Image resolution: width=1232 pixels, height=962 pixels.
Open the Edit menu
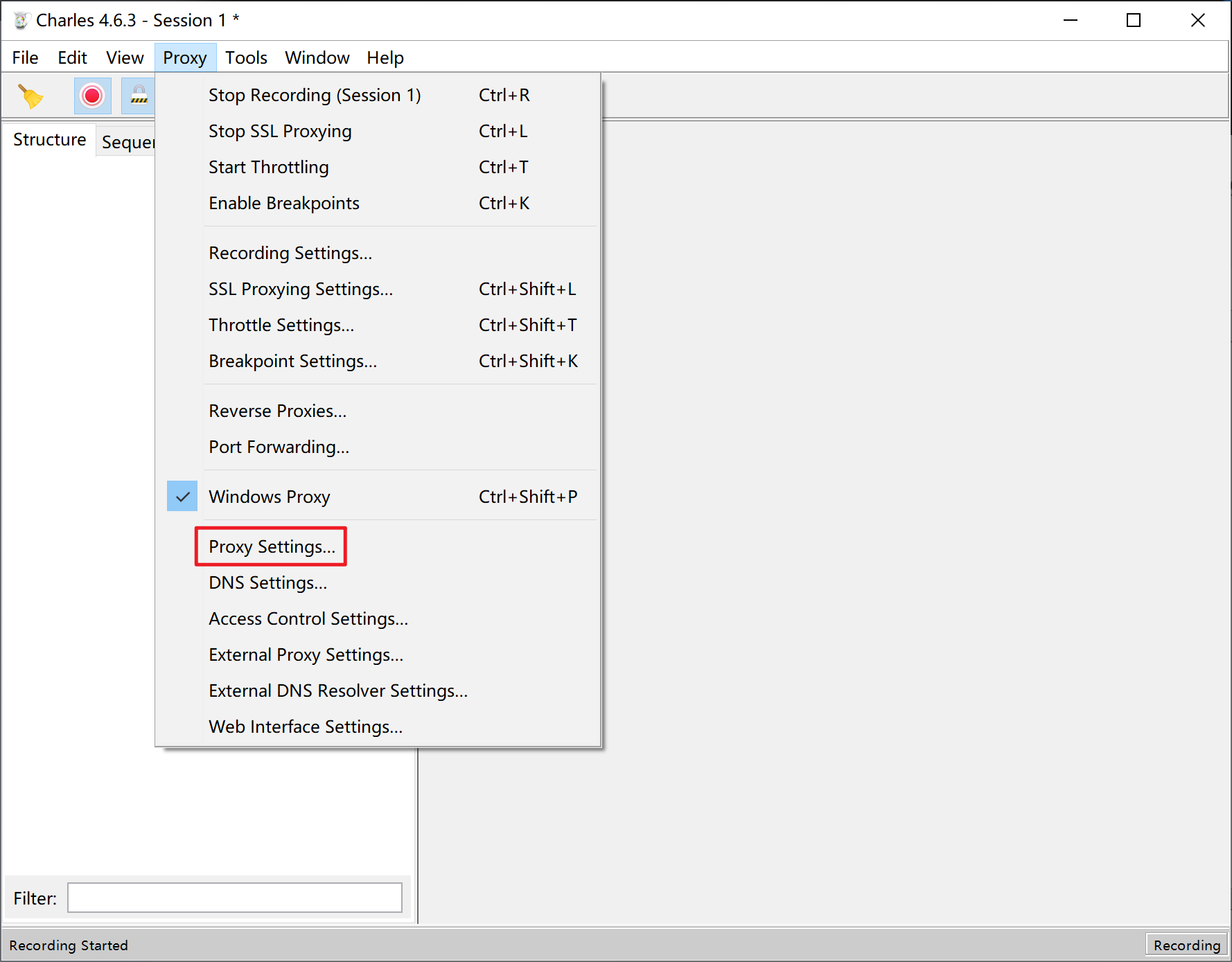click(72, 57)
